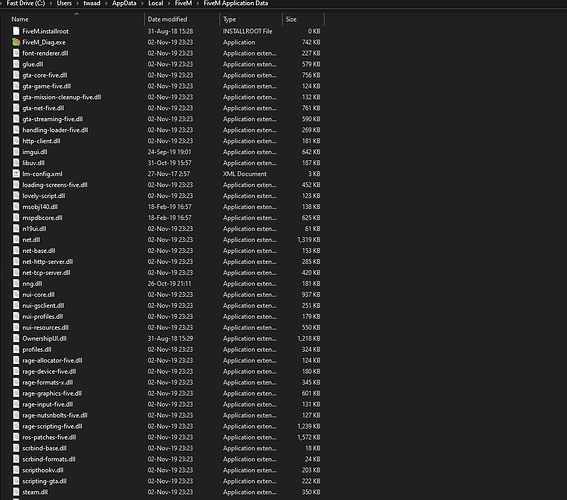Select the imgui.dll file icon
Image resolution: width=567 pixels, height=500 pixels.
(x=16, y=152)
